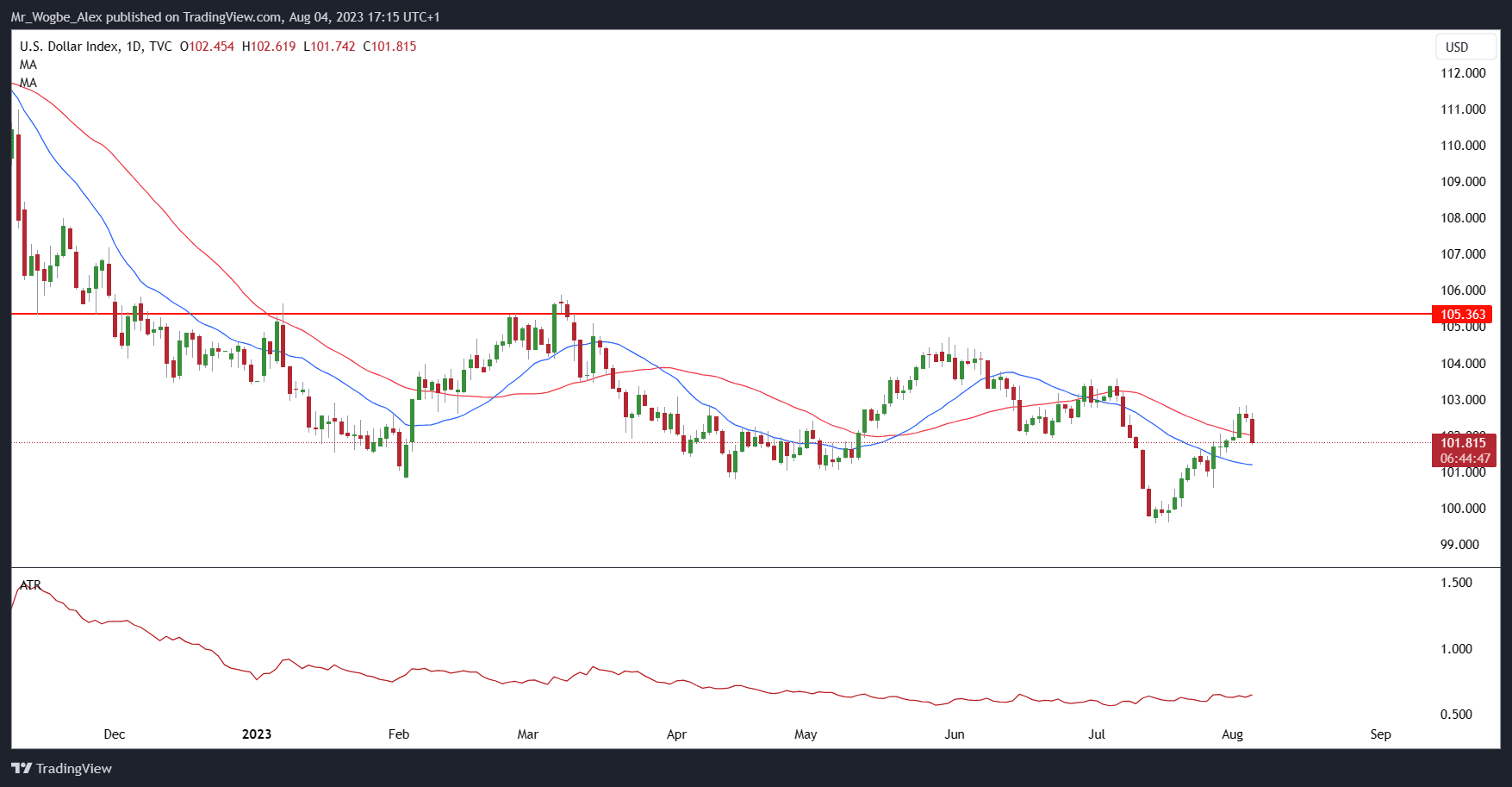
Task: Click the red 105.363 price label
Action: point(1462,315)
